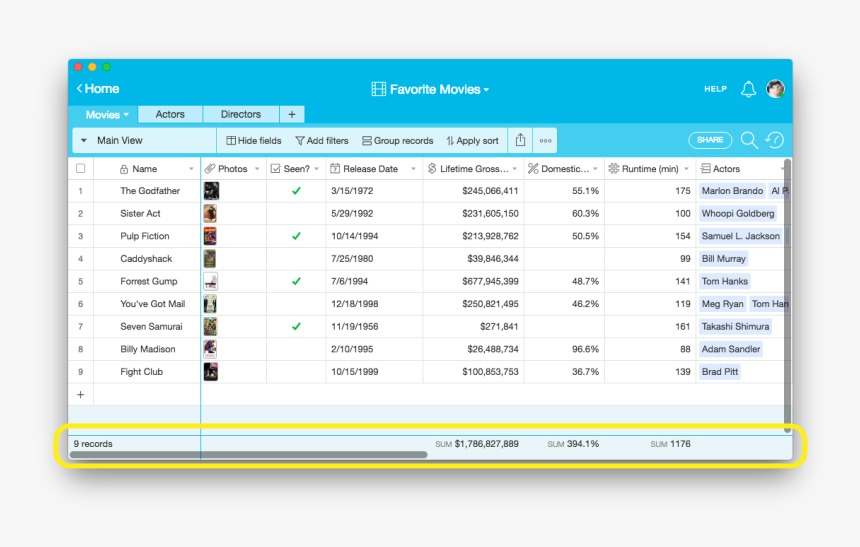Add a new table with plus tab
Image resolution: width=860 pixels, height=547 pixels.
(292, 114)
